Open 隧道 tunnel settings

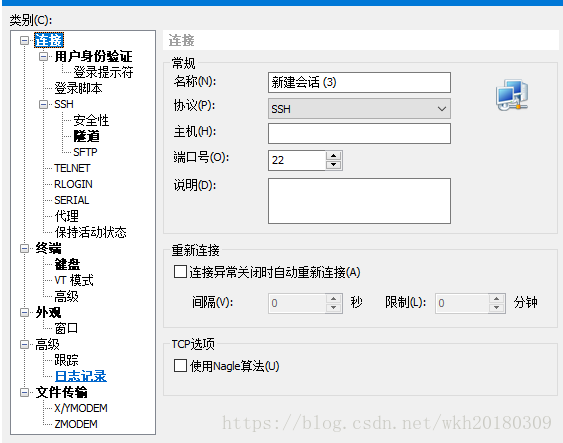coord(86,136)
